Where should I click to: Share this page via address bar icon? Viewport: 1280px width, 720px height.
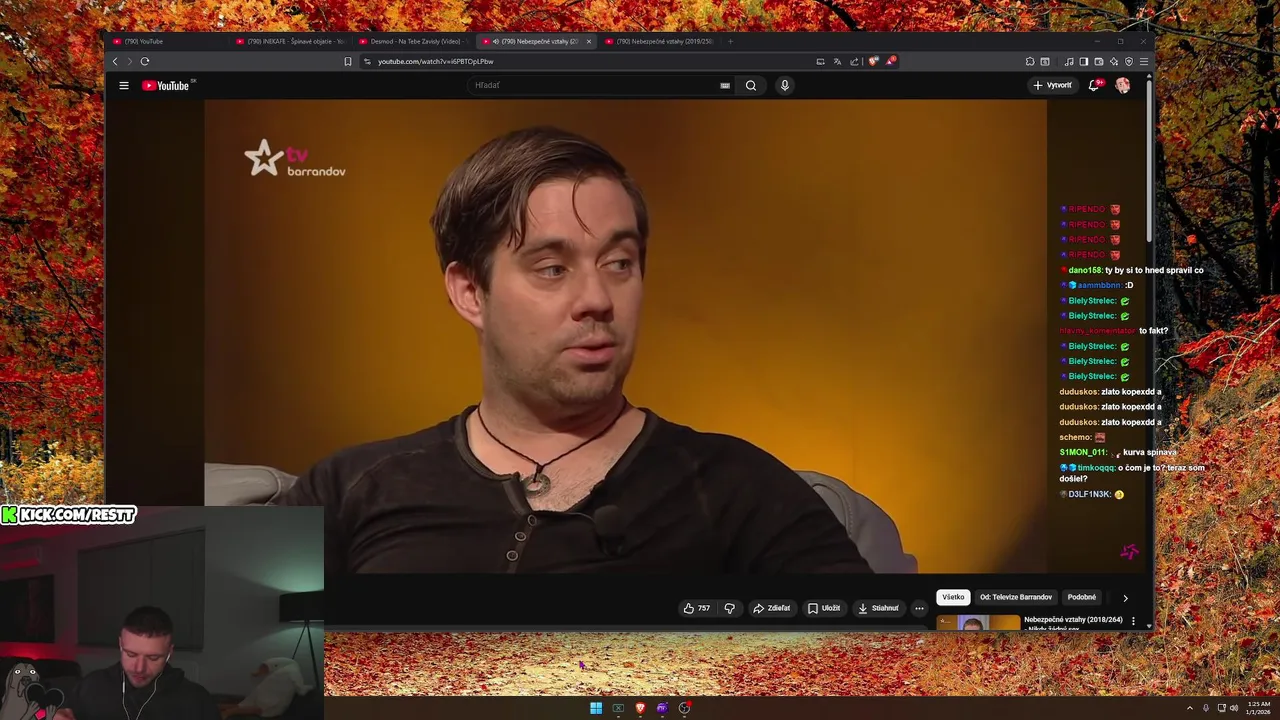854,61
